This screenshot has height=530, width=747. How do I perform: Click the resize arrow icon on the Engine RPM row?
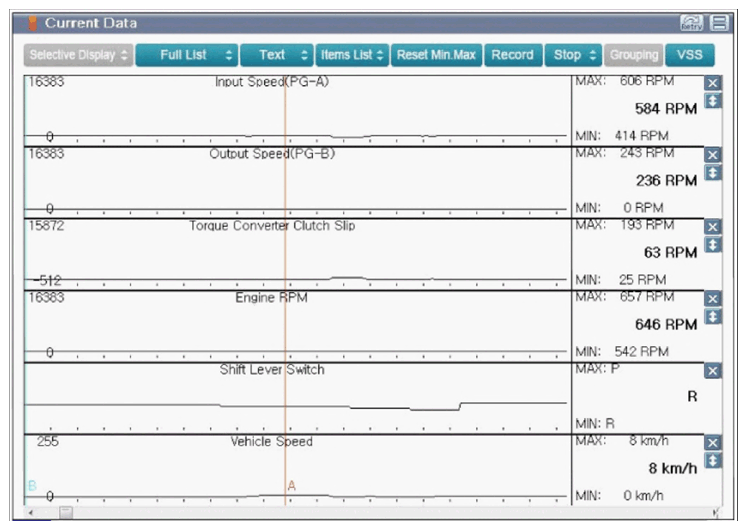712,317
